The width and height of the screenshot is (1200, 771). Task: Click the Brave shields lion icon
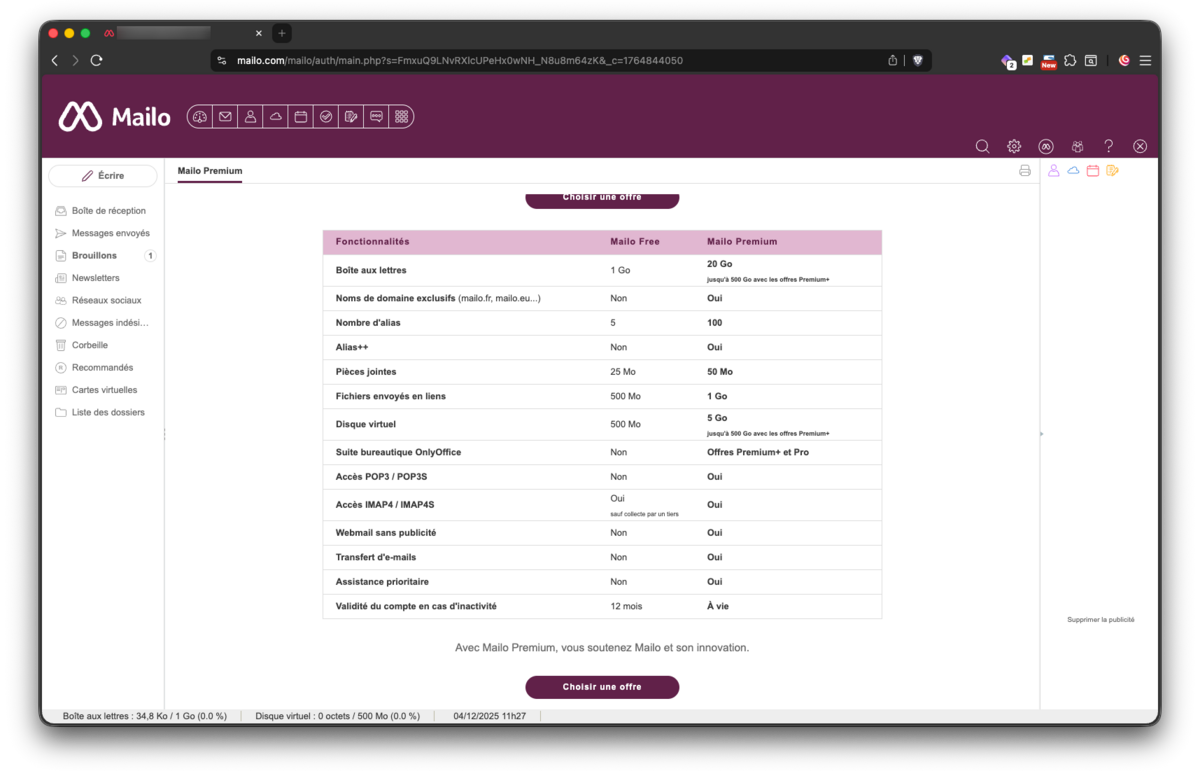point(918,60)
